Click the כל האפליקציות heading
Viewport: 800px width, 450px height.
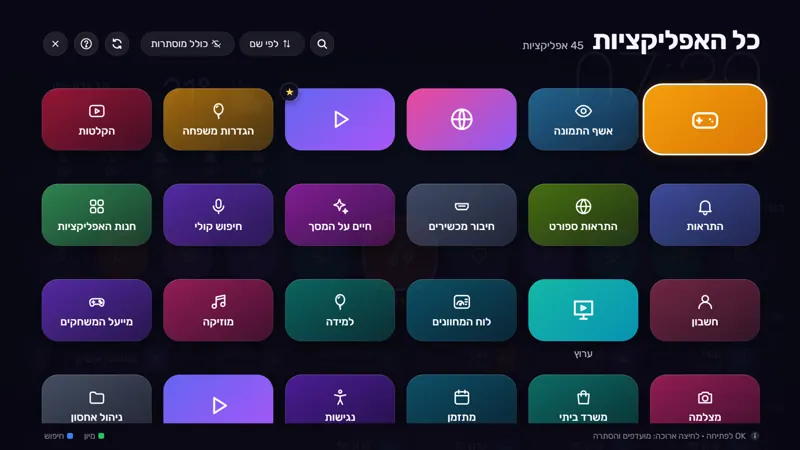pos(676,41)
